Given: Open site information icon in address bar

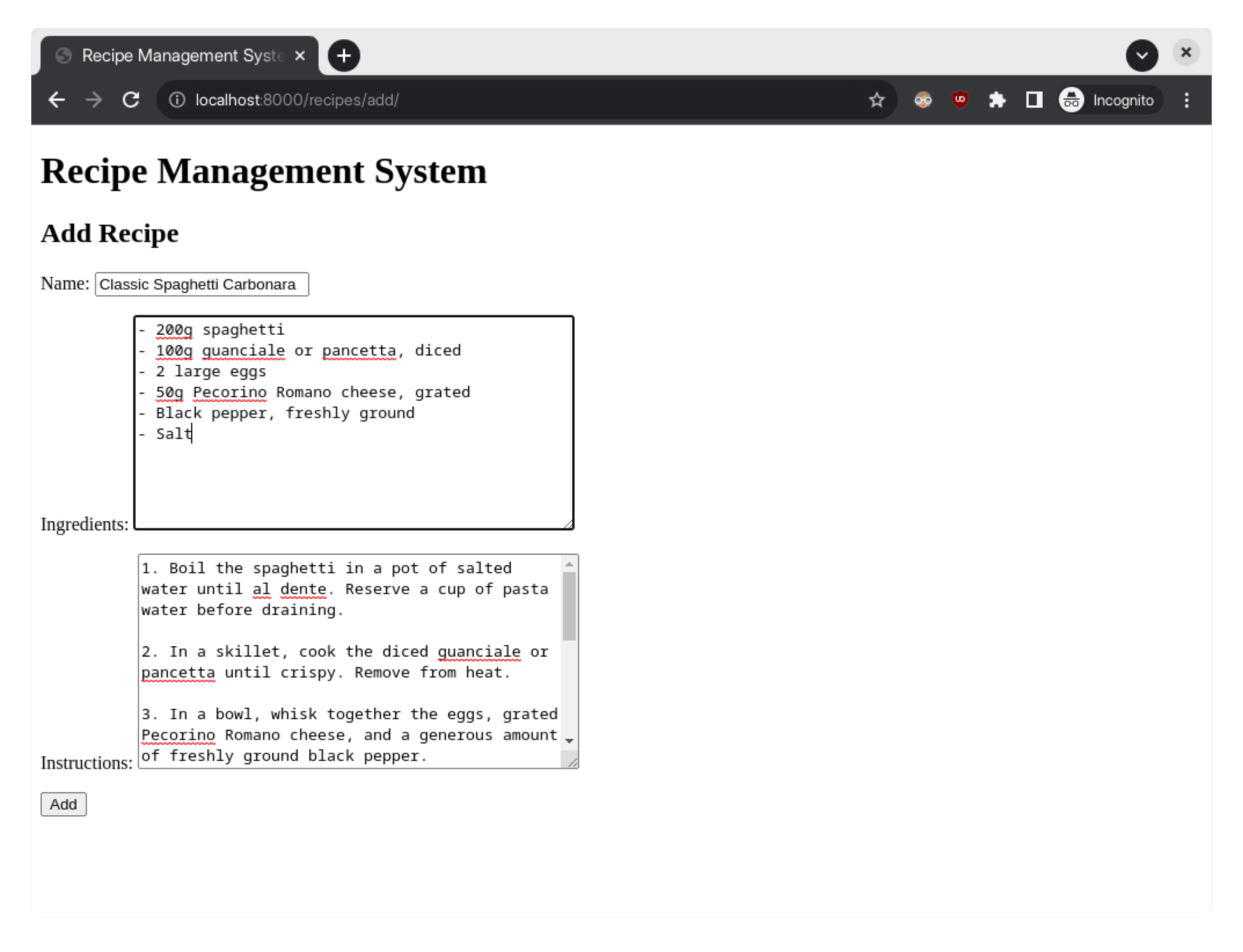Looking at the screenshot, I should 177,100.
